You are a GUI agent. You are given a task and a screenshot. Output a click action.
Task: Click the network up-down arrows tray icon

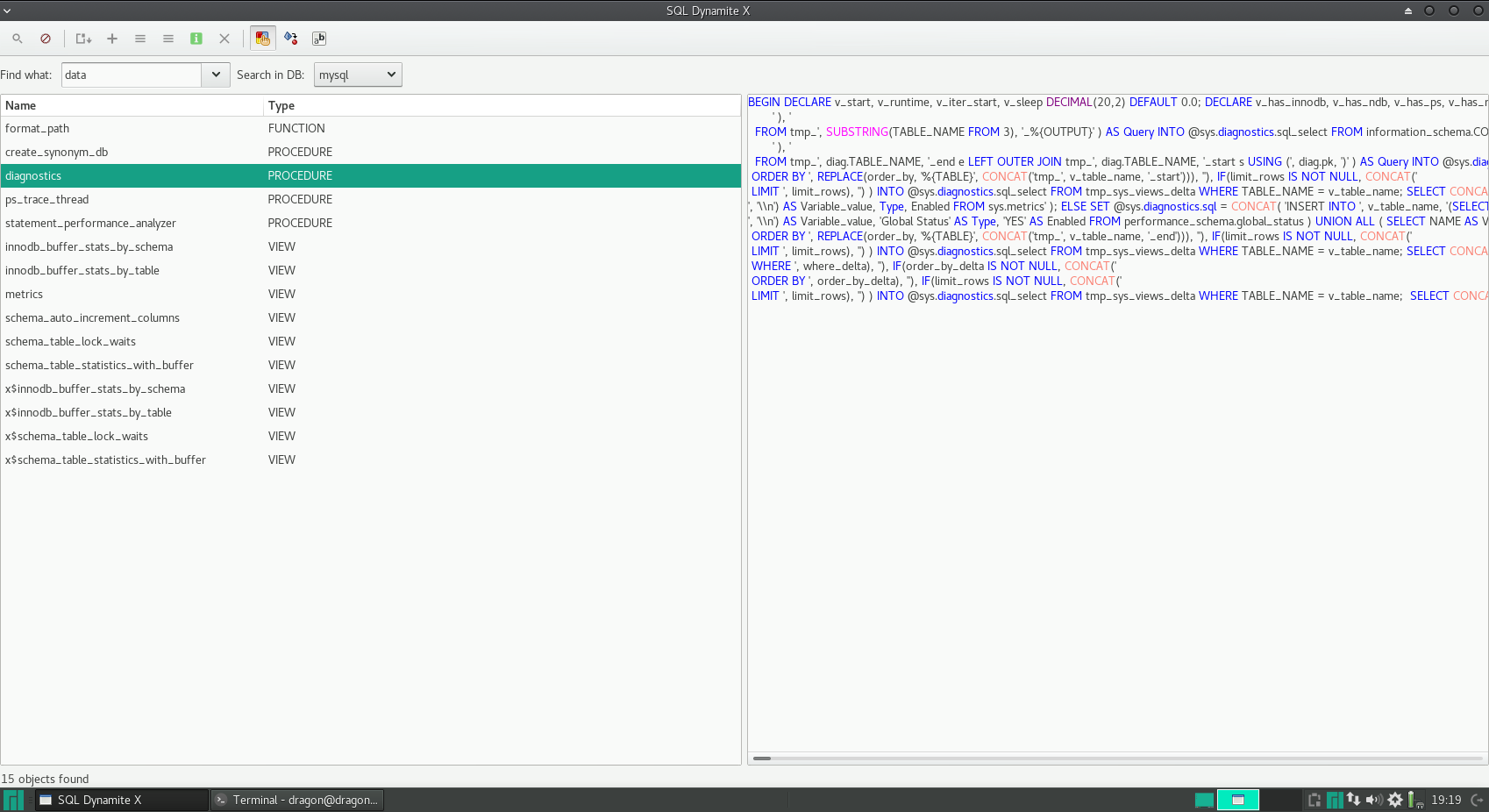coord(1354,800)
